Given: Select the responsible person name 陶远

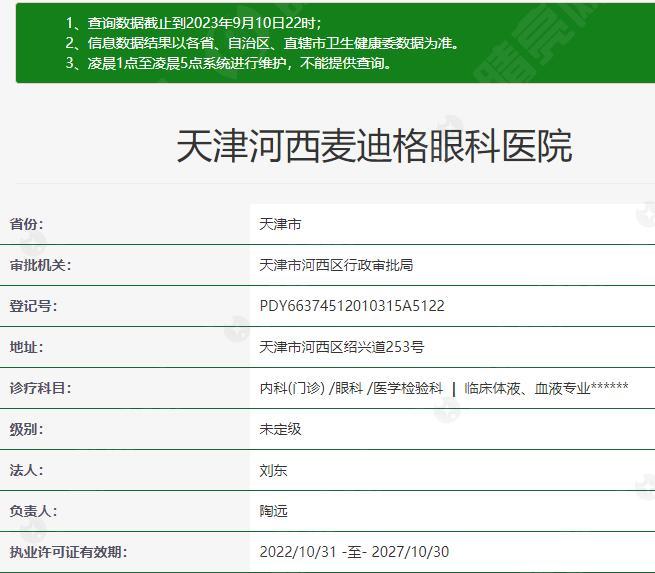Looking at the screenshot, I should [273, 511].
